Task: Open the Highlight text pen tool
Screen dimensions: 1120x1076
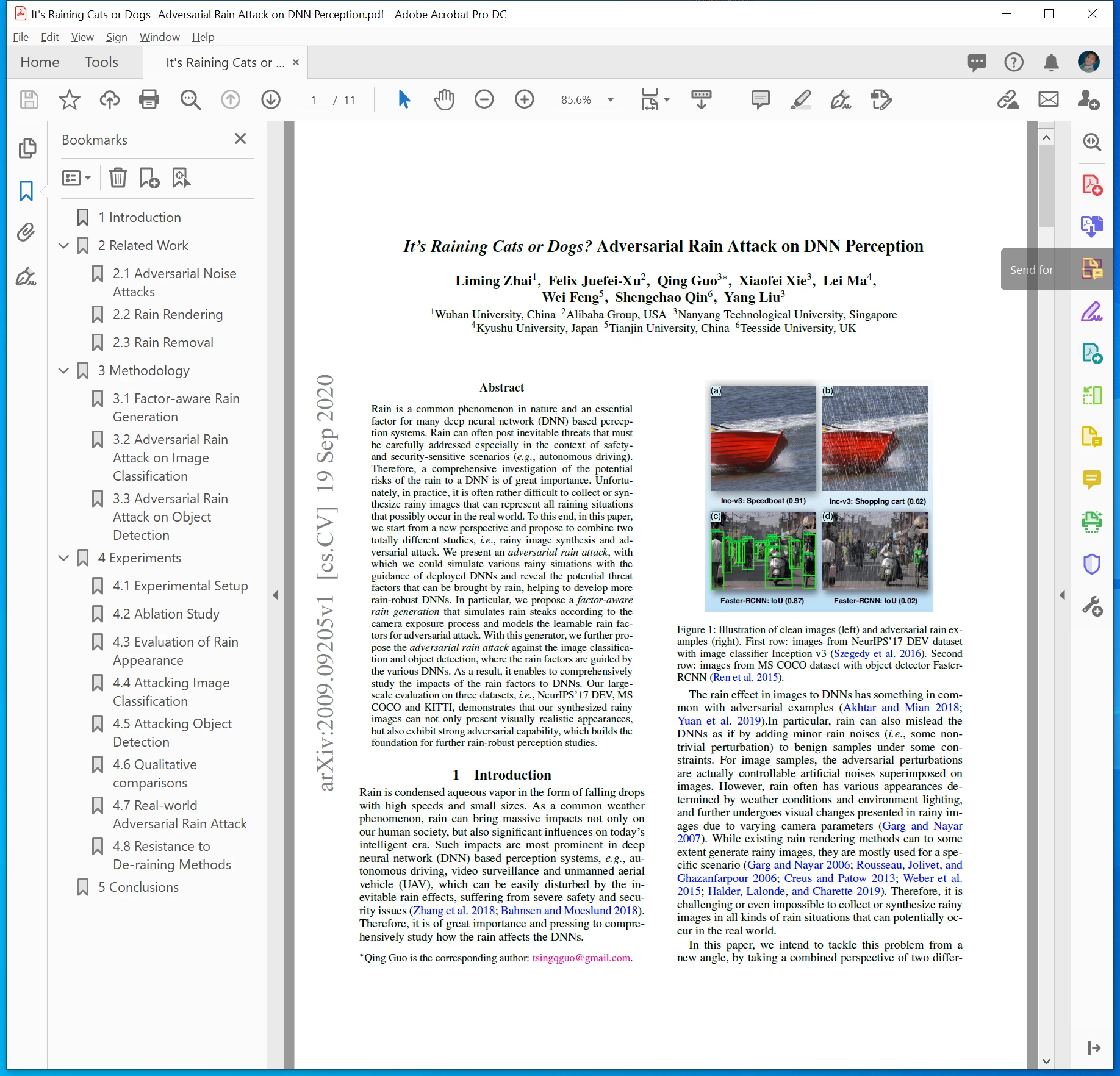Action: click(x=800, y=99)
